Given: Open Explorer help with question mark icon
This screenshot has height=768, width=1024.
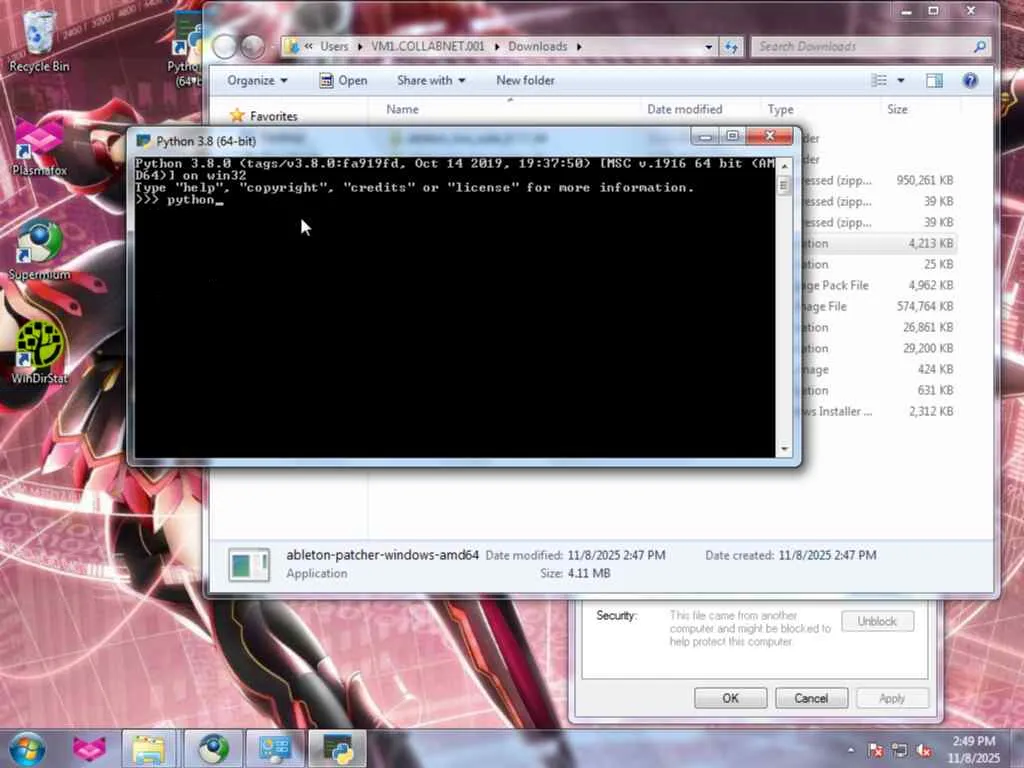Looking at the screenshot, I should click(x=970, y=80).
